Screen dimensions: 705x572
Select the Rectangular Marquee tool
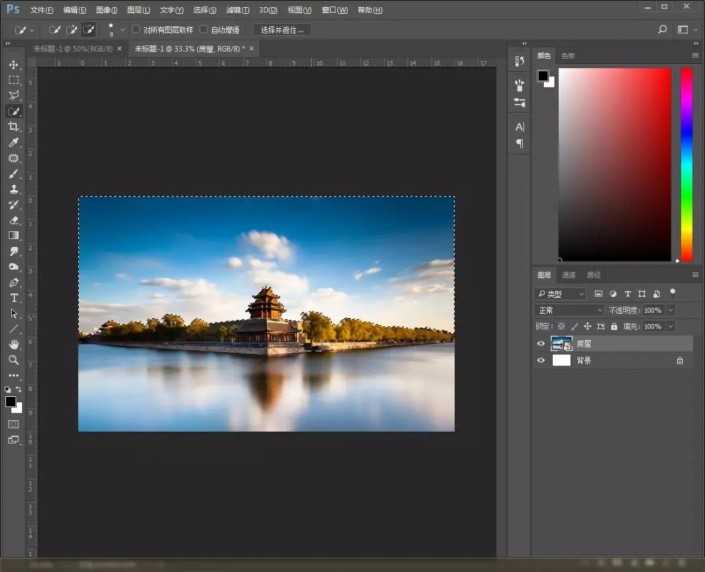pyautogui.click(x=14, y=80)
